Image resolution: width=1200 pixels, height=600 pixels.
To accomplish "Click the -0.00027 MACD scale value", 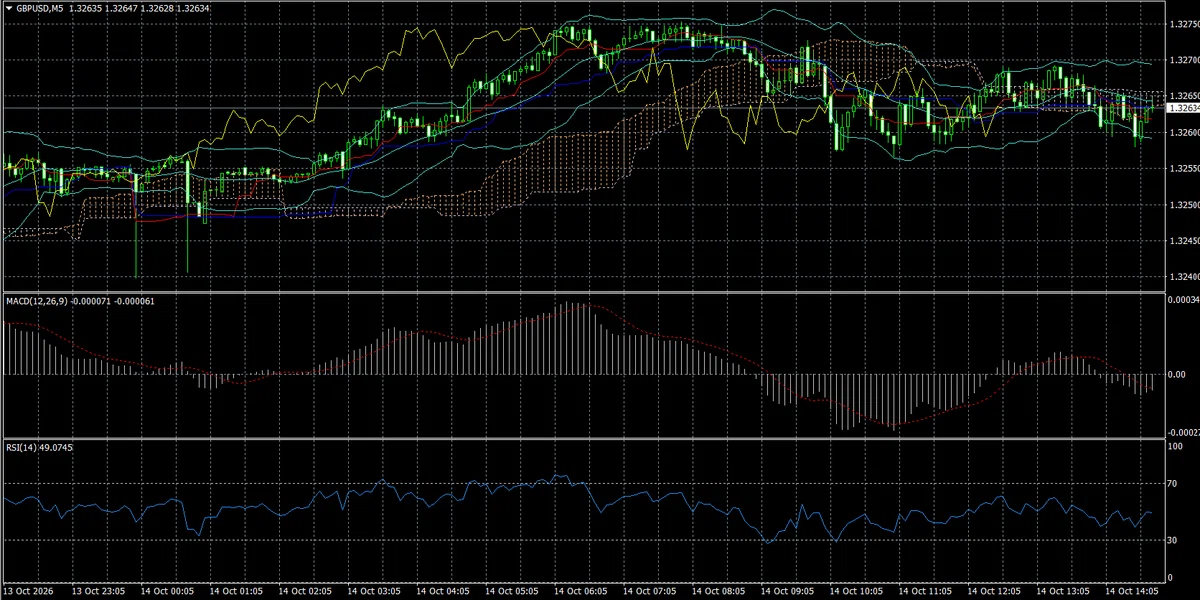I will pyautogui.click(x=1184, y=432).
